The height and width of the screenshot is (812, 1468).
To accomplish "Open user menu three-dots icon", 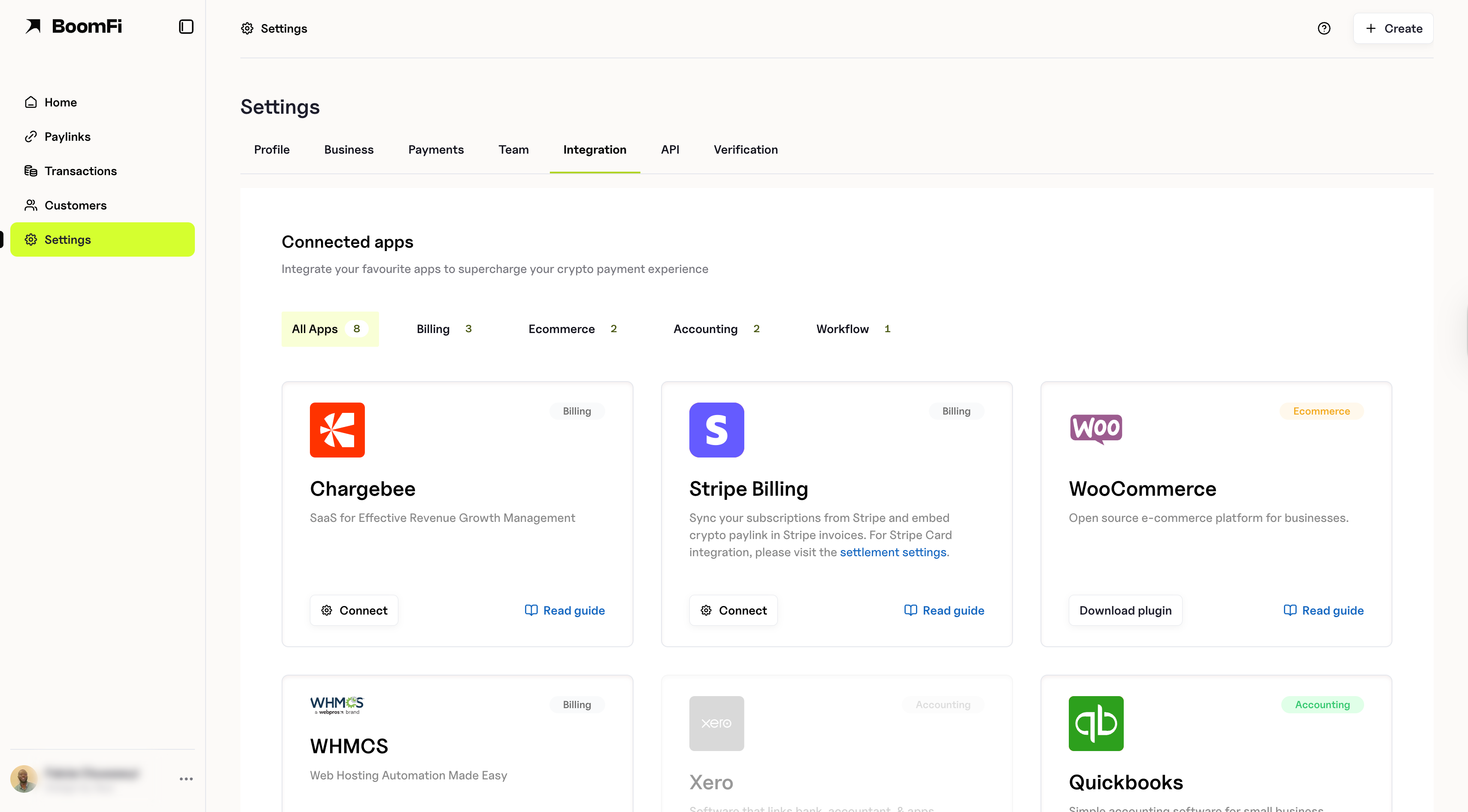I will tap(186, 779).
